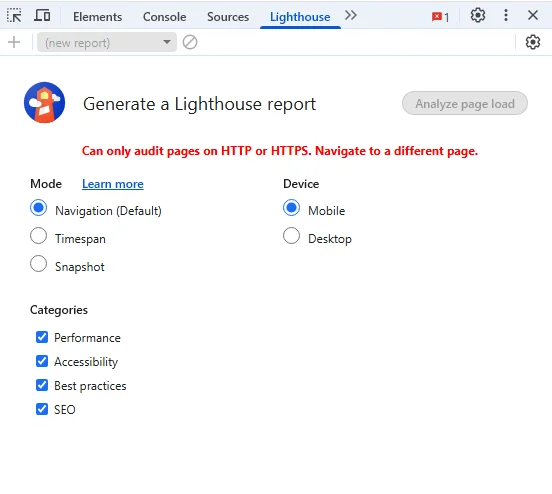Click the Lighthouse logo
The image size is (552, 494).
(44, 102)
